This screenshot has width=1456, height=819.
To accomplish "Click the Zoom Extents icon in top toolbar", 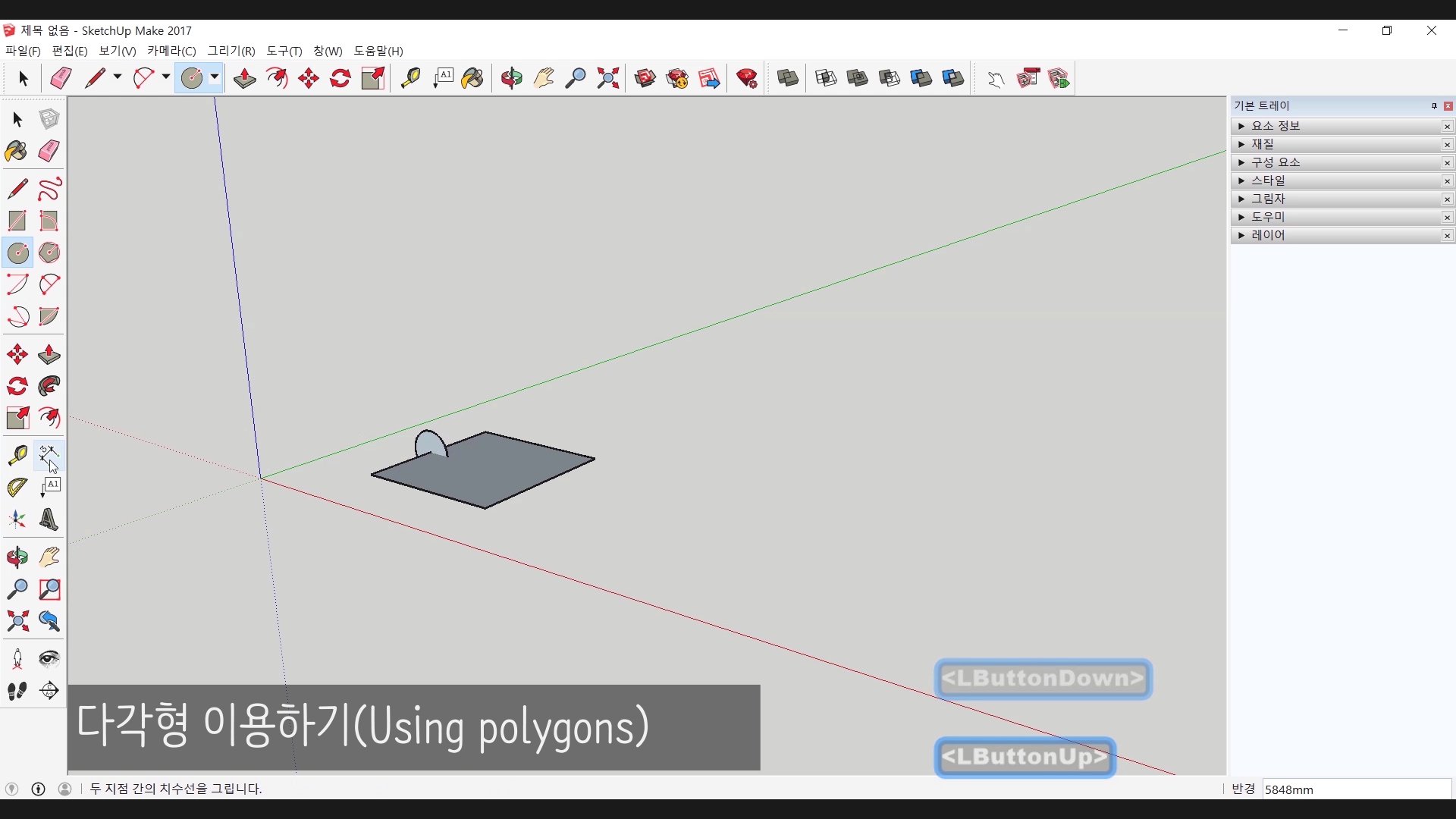I will [x=607, y=78].
